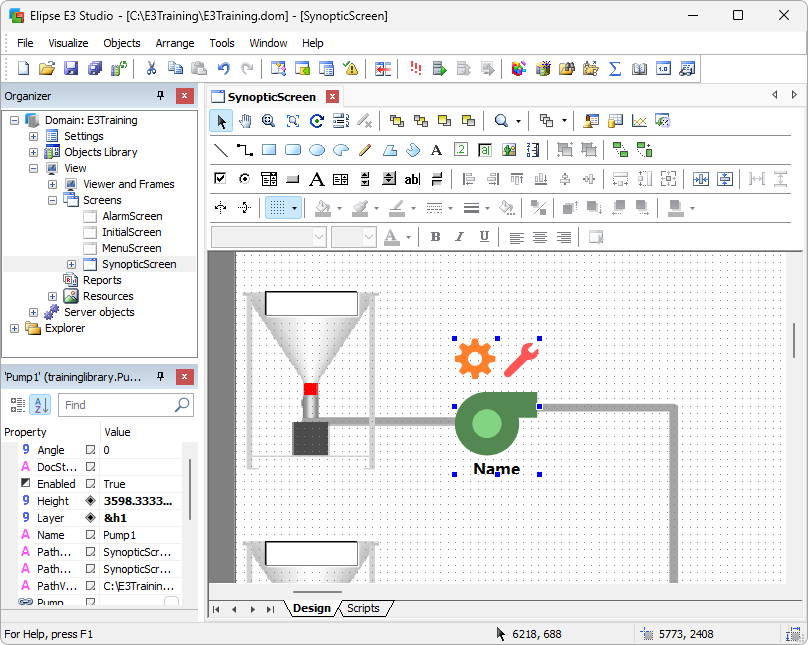The image size is (808, 645).
Task: Toggle italic text formatting
Action: (x=460, y=237)
